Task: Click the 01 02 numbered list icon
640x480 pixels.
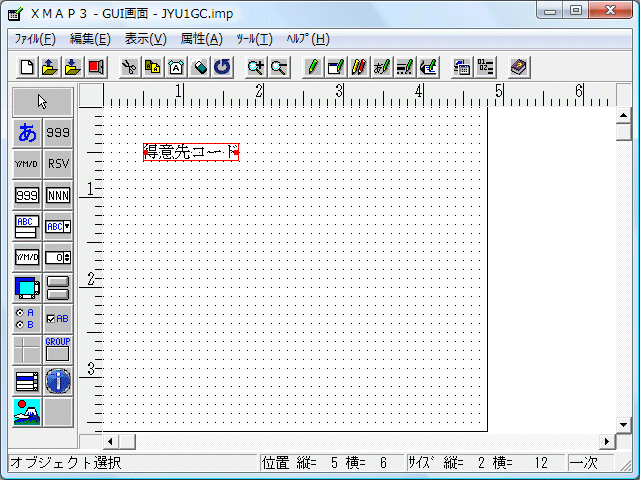Action: (485, 67)
